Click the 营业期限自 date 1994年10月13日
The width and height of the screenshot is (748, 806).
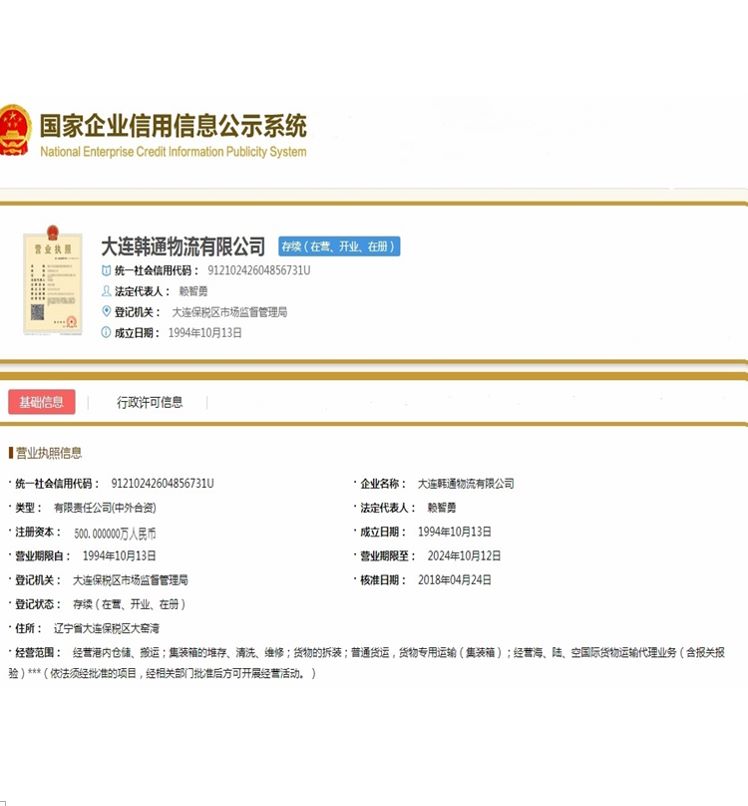click(x=119, y=556)
